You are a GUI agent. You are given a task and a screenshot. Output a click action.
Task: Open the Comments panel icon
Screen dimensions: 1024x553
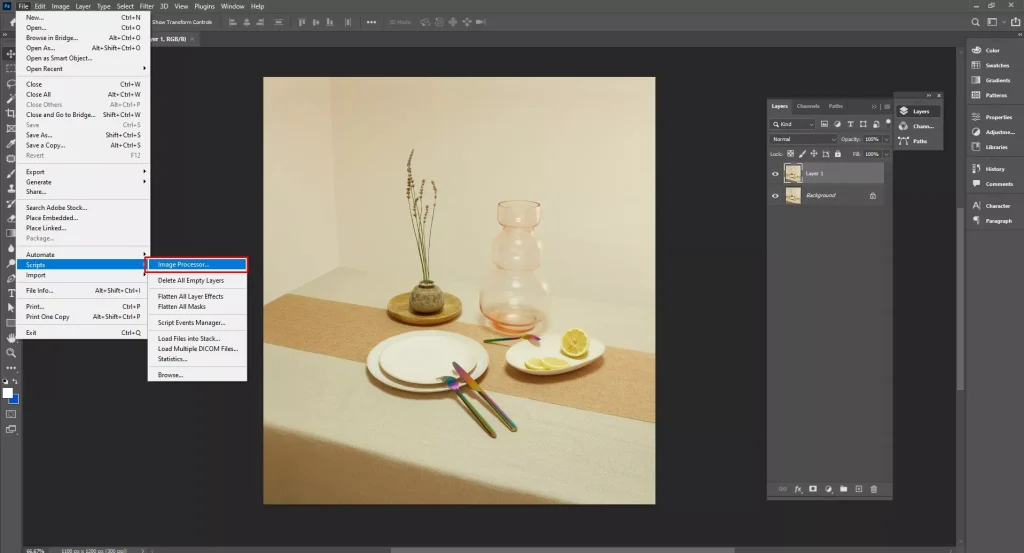click(976, 183)
